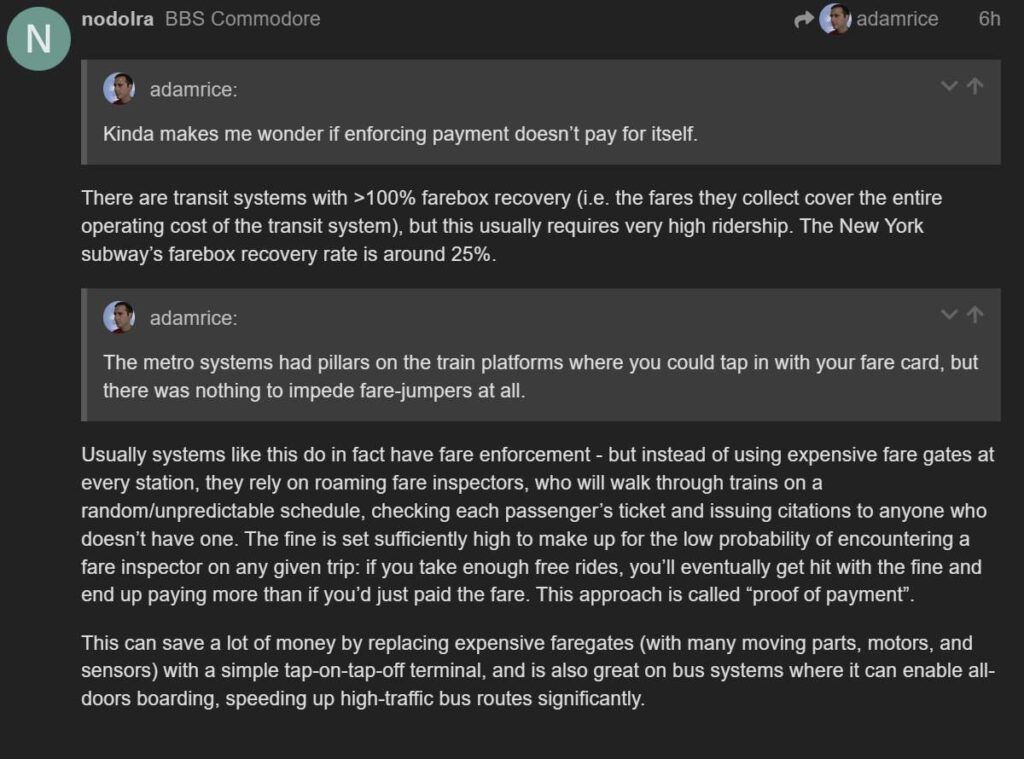Click "adamrice:" title of enforcing payment quote
Screen dimensions: 1024x759
[193, 90]
